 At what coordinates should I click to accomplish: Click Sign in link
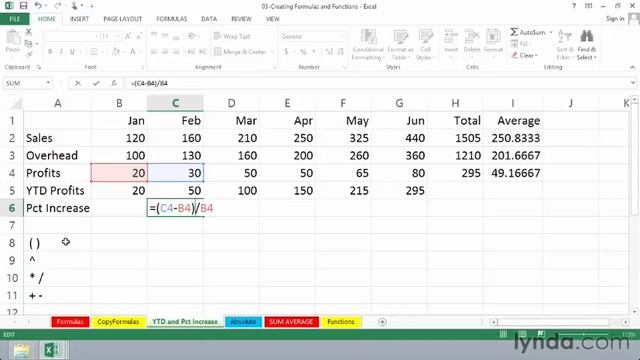pos(615,18)
